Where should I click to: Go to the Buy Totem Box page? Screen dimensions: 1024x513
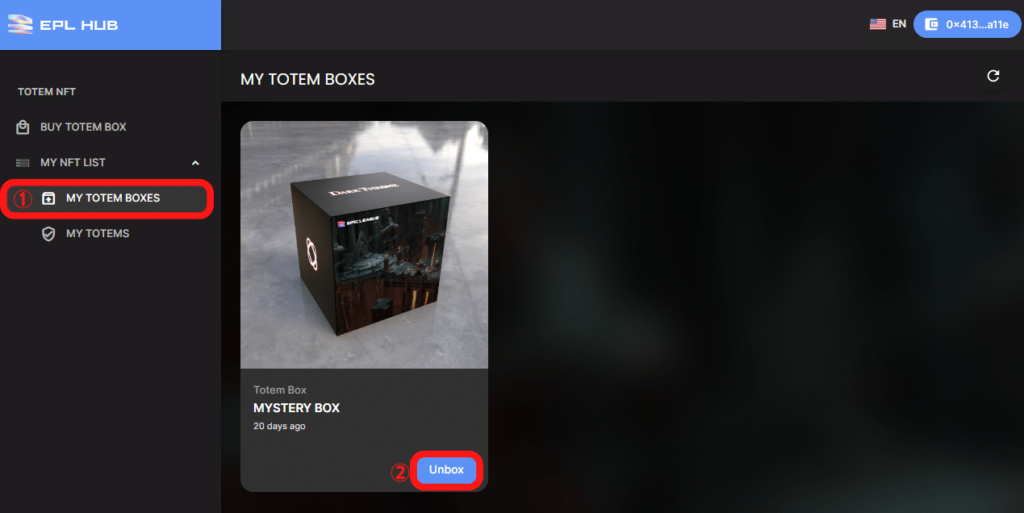tap(83, 127)
